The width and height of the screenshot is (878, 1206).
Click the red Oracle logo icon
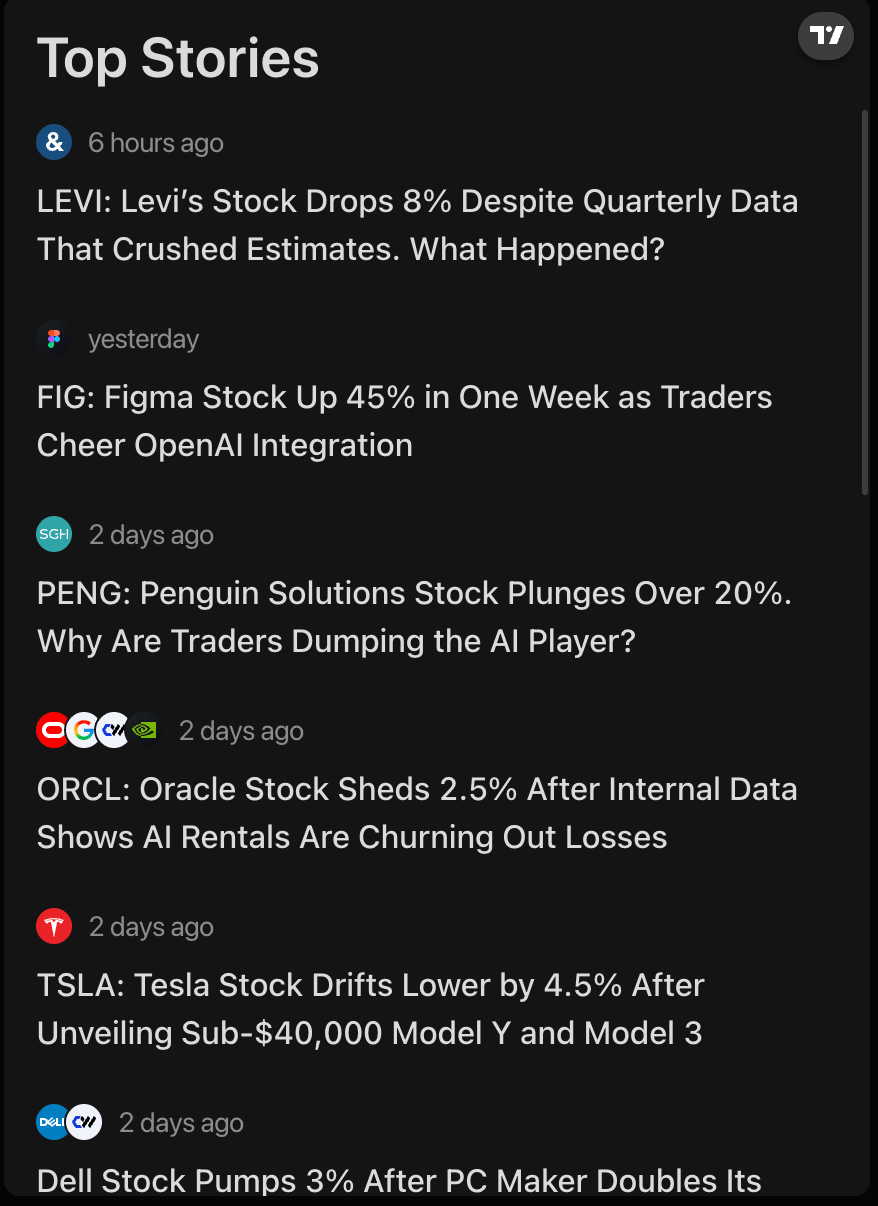53,731
